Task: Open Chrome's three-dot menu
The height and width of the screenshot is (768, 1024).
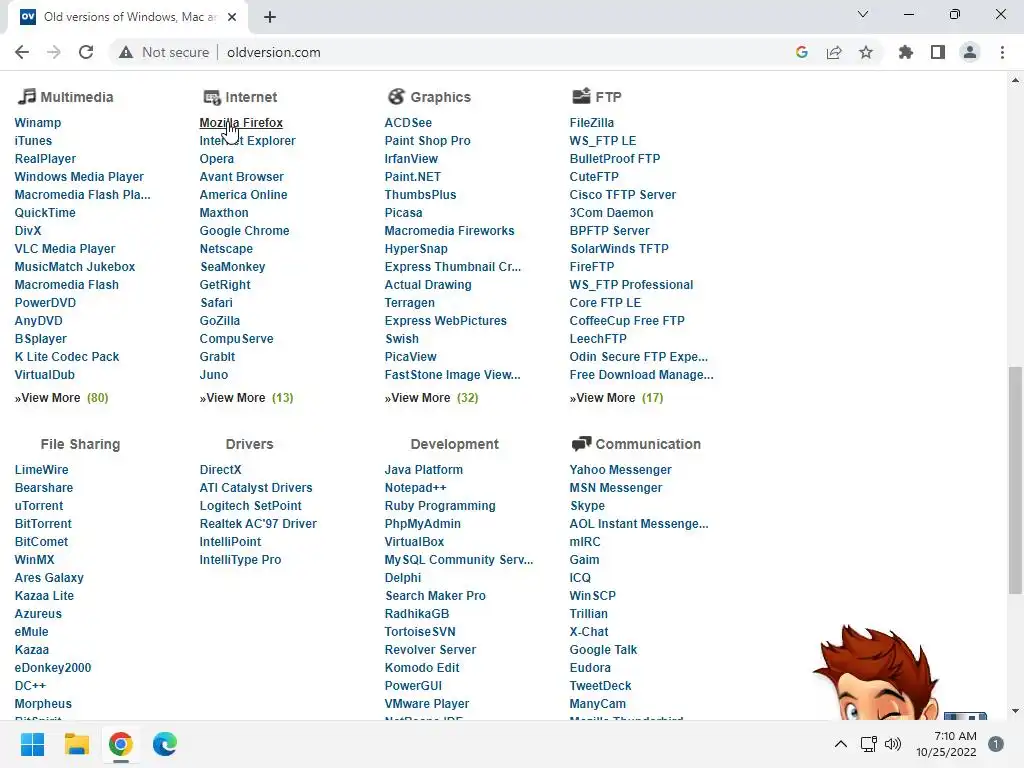Action: [1002, 52]
